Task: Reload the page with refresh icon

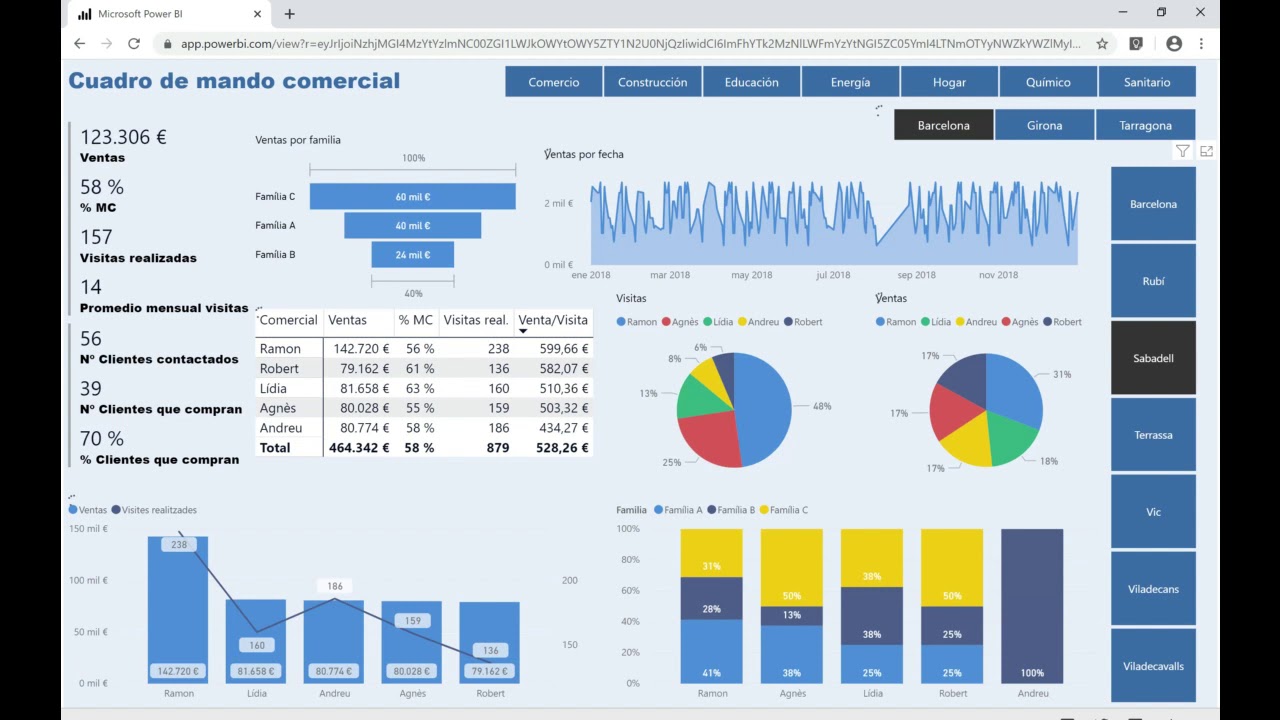Action: (134, 44)
